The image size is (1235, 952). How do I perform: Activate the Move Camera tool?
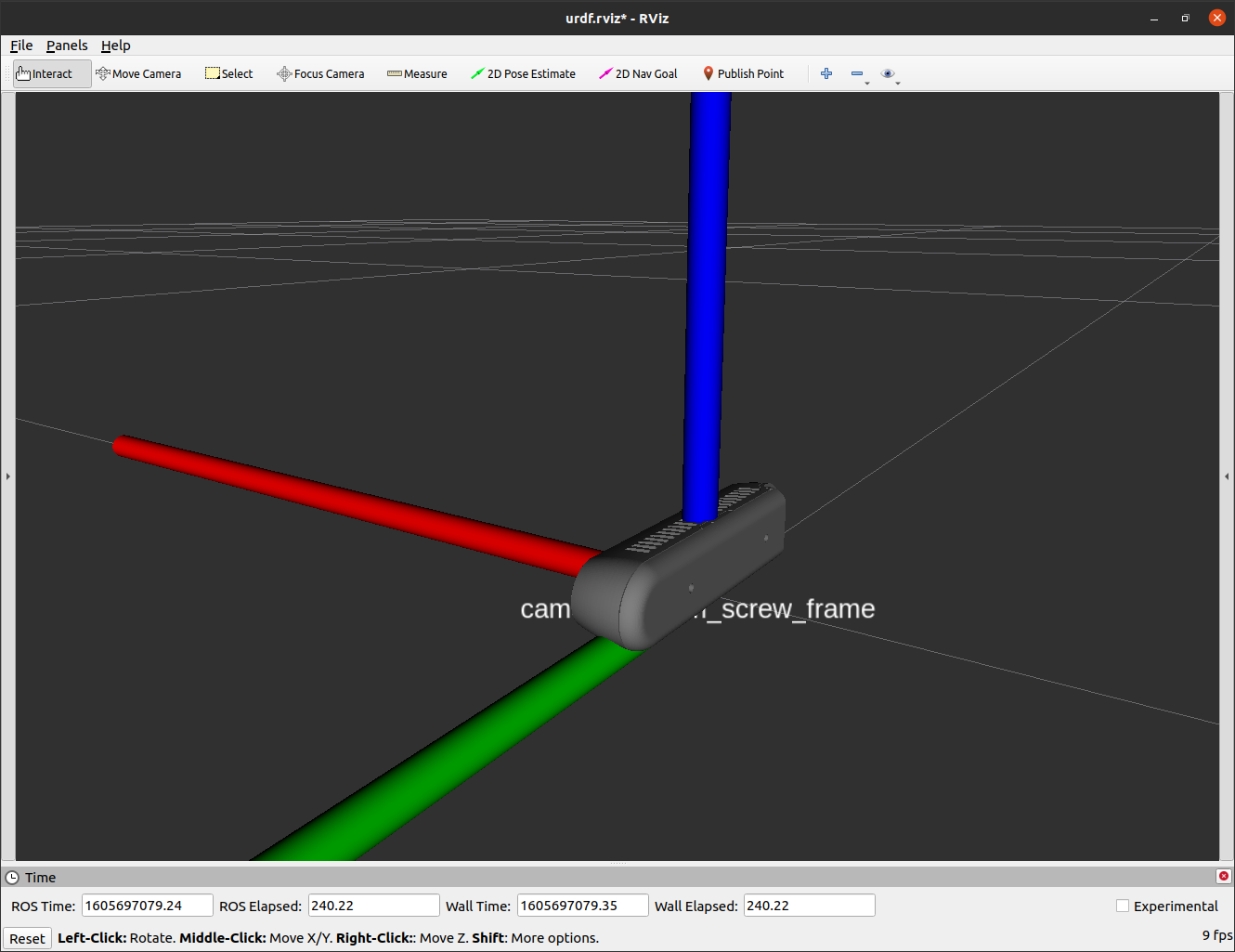click(138, 73)
